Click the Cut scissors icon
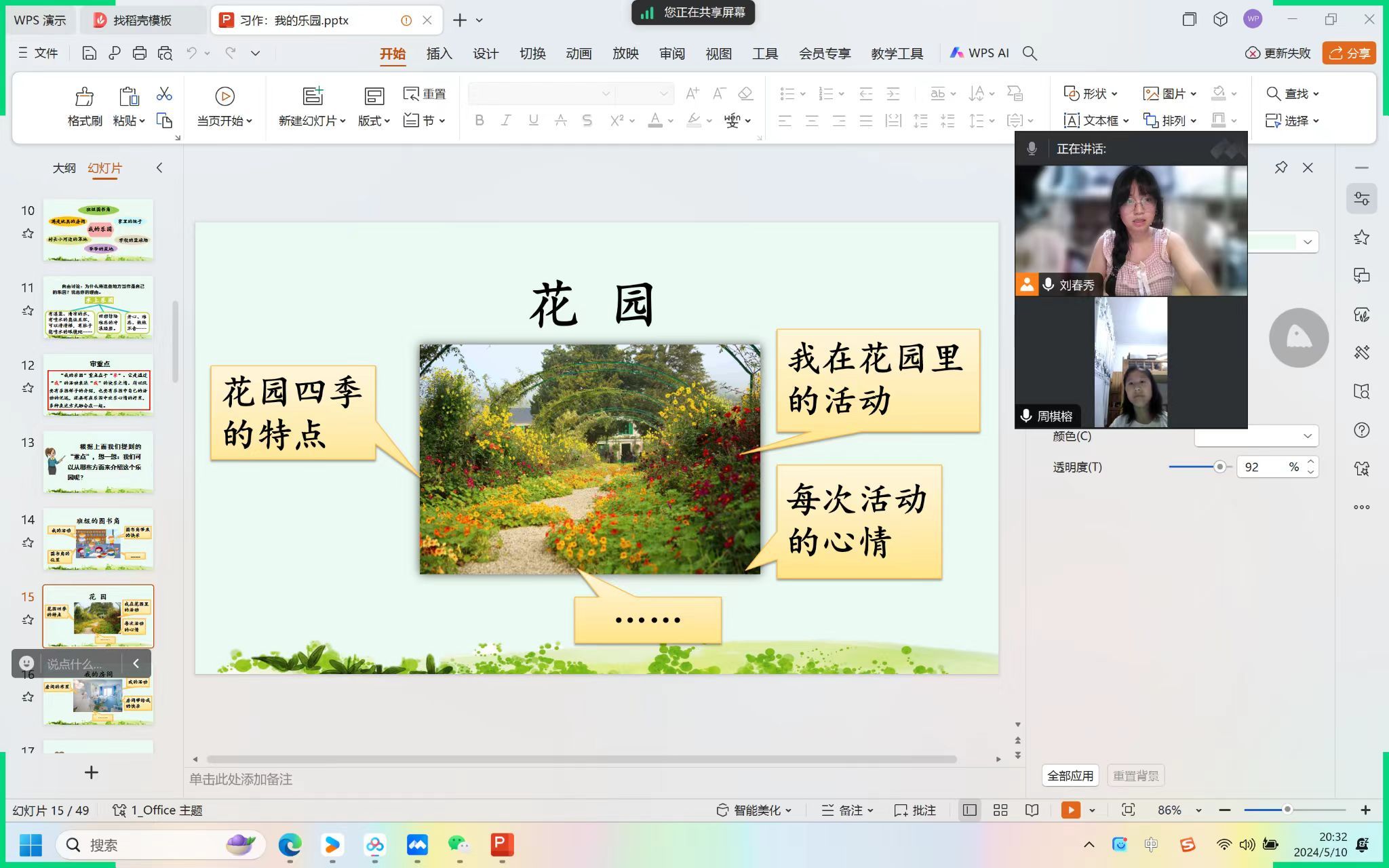 coord(164,94)
